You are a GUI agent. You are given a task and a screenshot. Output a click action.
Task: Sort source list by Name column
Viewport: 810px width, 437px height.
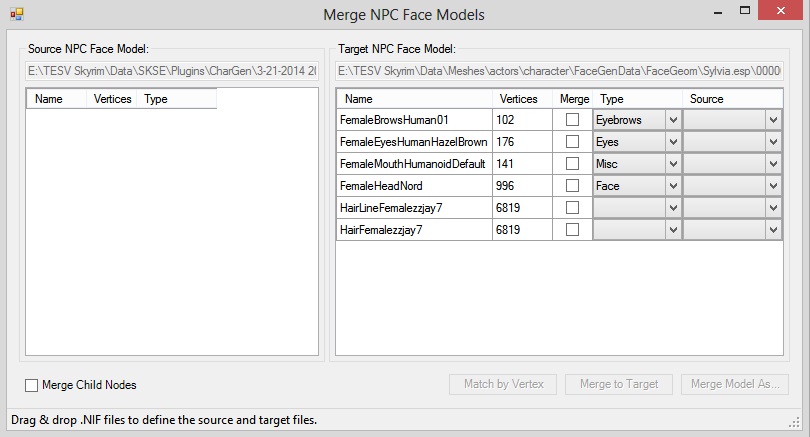tap(56, 99)
